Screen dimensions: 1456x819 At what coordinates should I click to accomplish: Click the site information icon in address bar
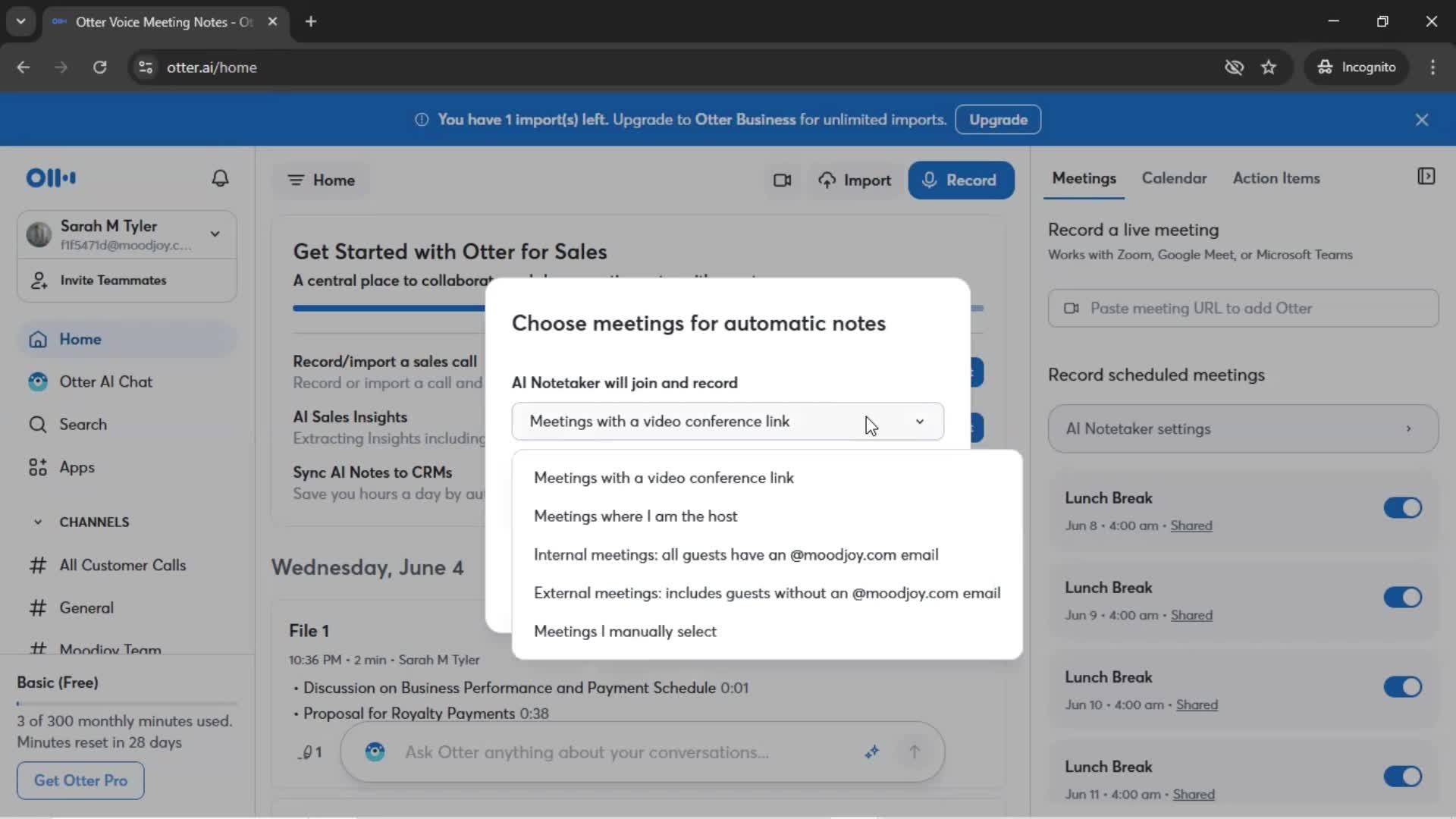click(x=146, y=67)
